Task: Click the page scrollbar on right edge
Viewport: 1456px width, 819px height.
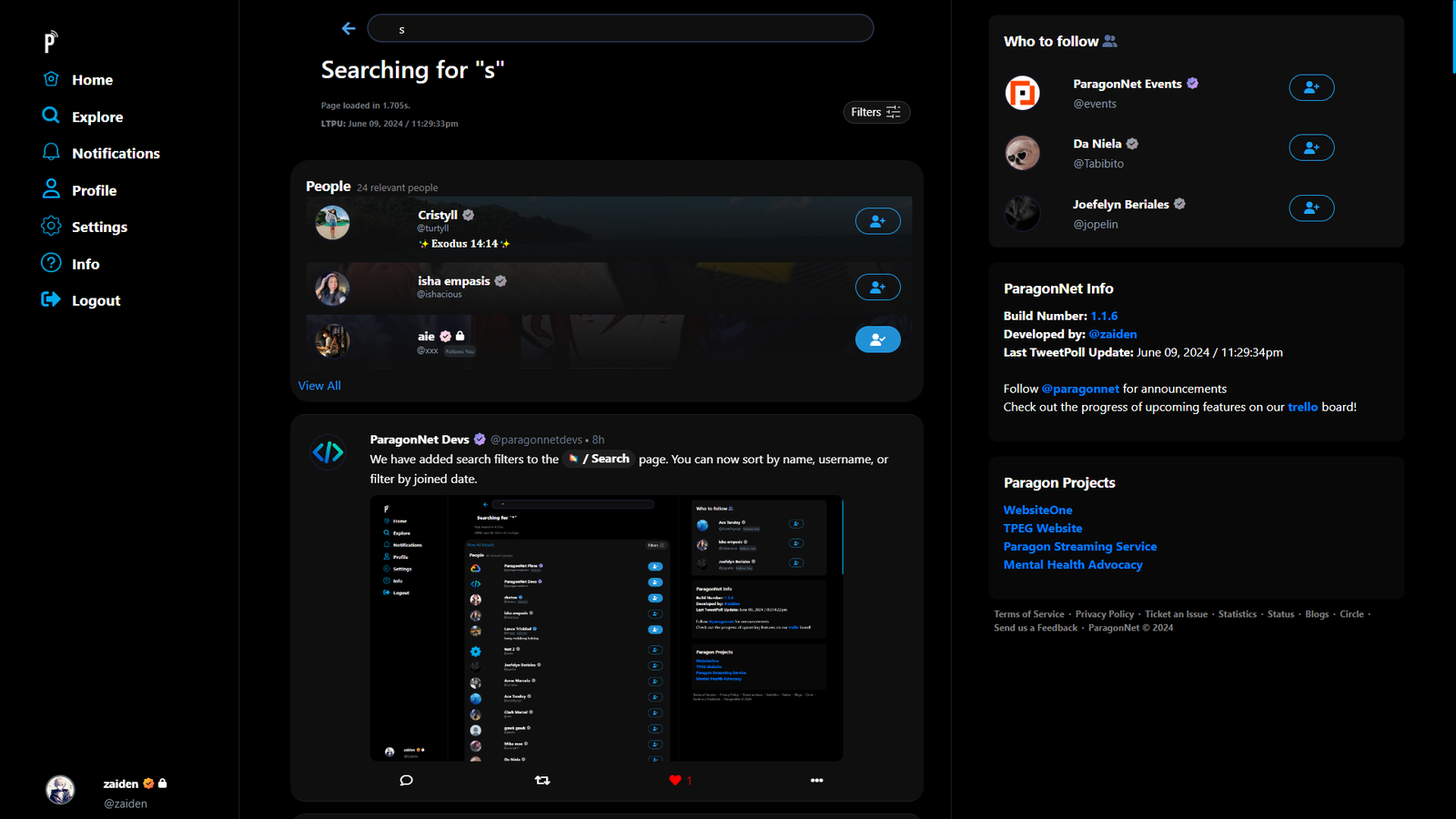Action: [x=1453, y=36]
